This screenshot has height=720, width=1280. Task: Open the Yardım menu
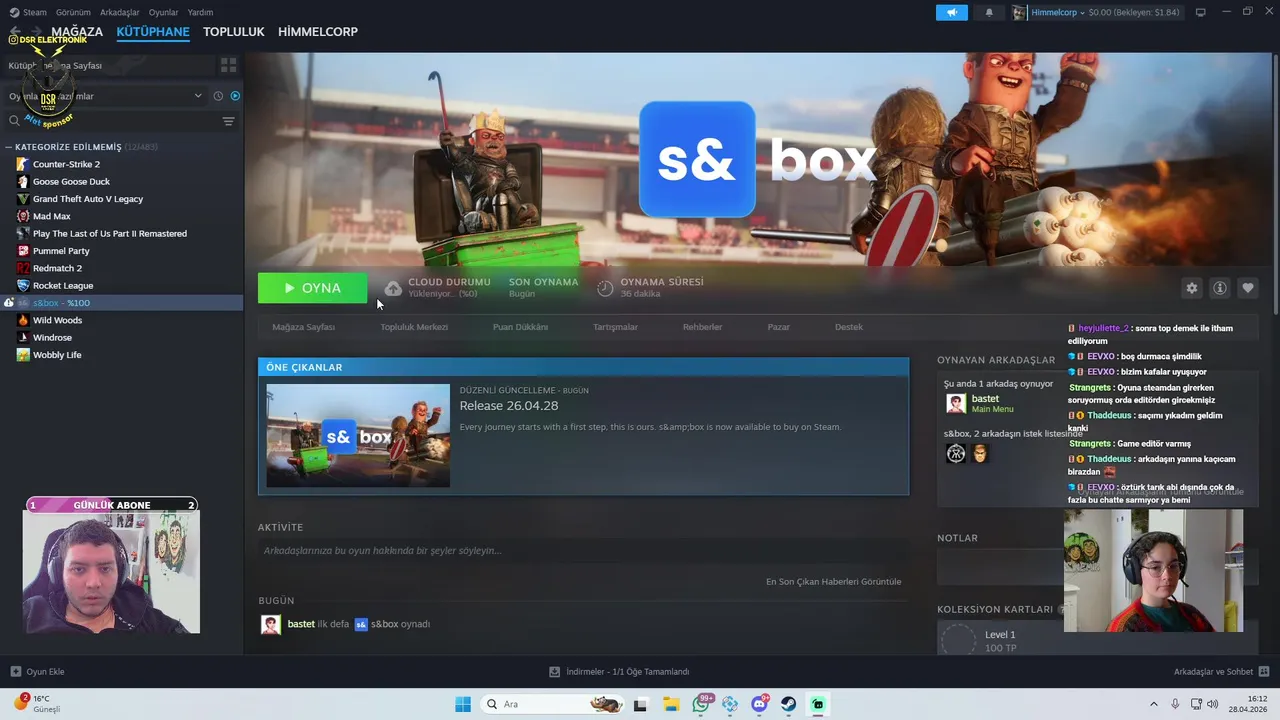click(200, 12)
